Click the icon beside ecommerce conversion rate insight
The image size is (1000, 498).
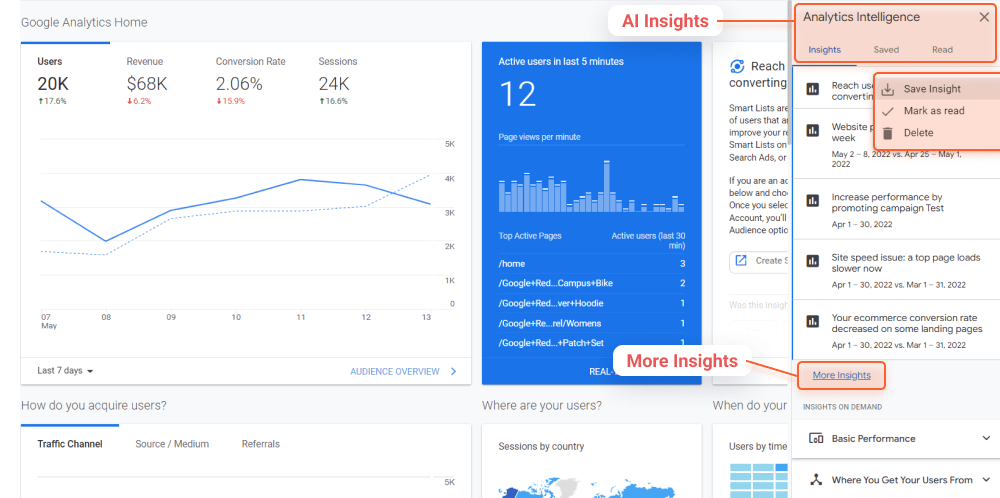click(812, 321)
